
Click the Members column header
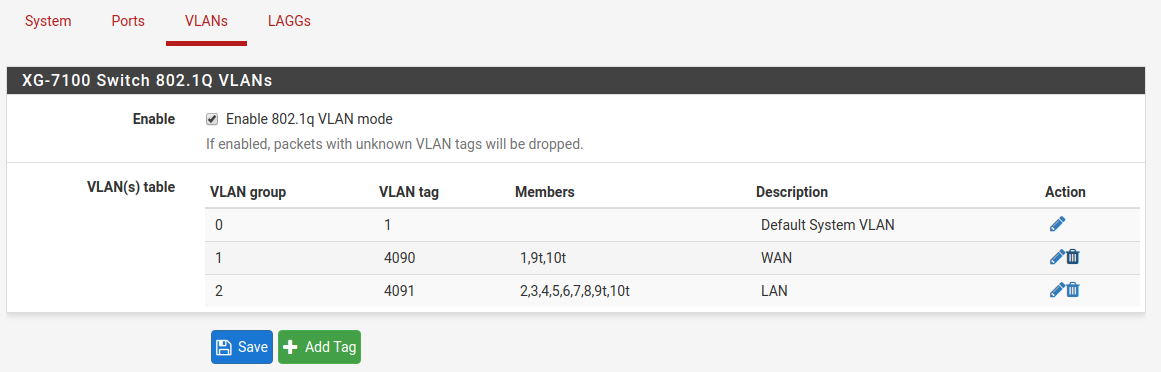click(x=545, y=192)
